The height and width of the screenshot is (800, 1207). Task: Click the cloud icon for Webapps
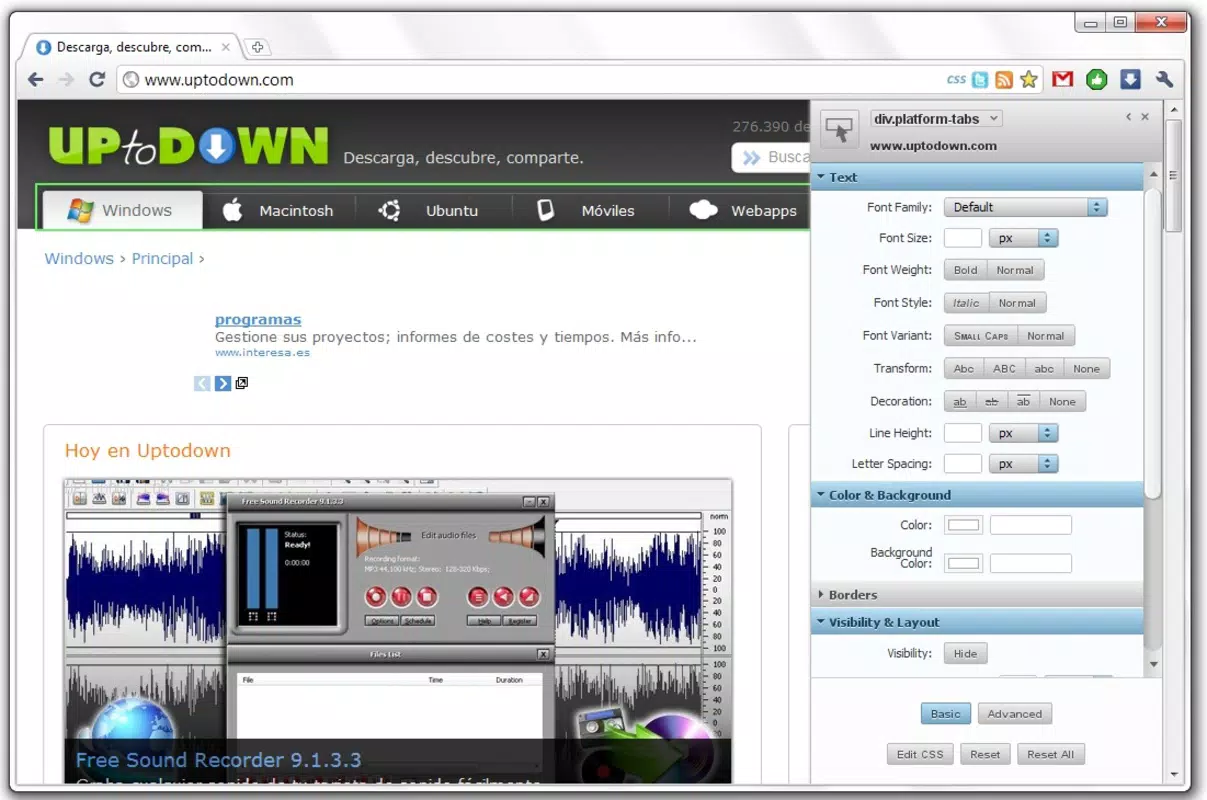coord(704,210)
